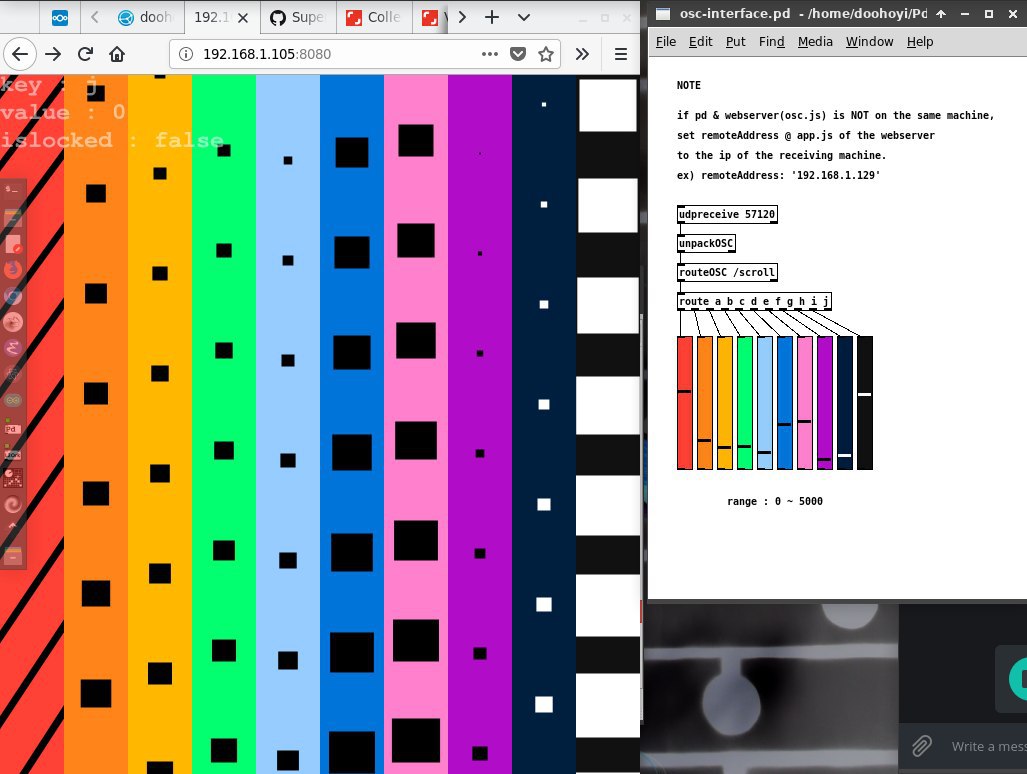The height and width of the screenshot is (774, 1027).
Task: Open the page actions three-dots menu
Action: 489,54
